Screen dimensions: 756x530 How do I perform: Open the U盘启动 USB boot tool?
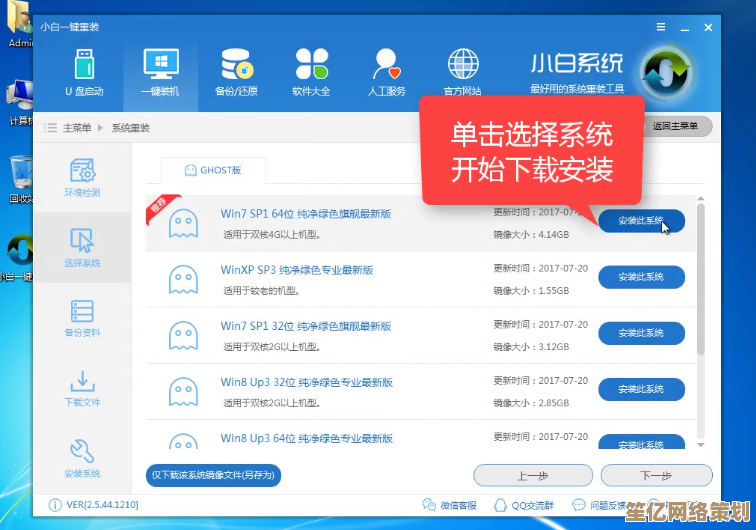point(84,71)
